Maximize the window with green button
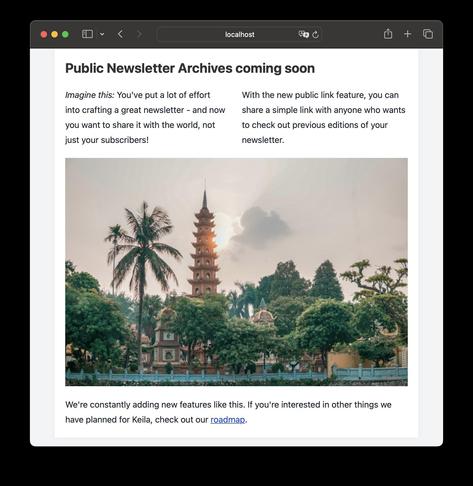 pos(65,34)
